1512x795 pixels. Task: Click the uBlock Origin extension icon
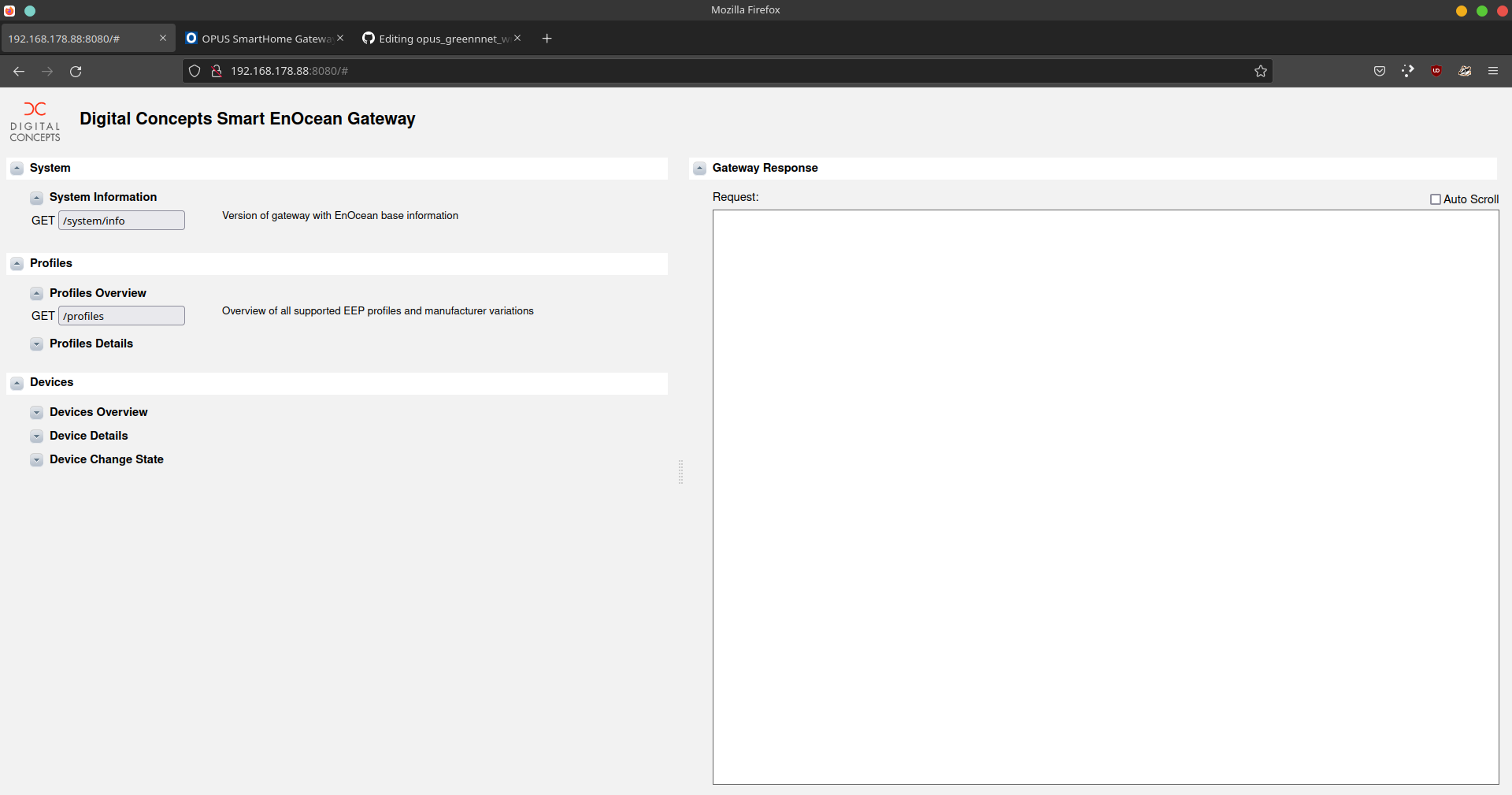[x=1436, y=71]
